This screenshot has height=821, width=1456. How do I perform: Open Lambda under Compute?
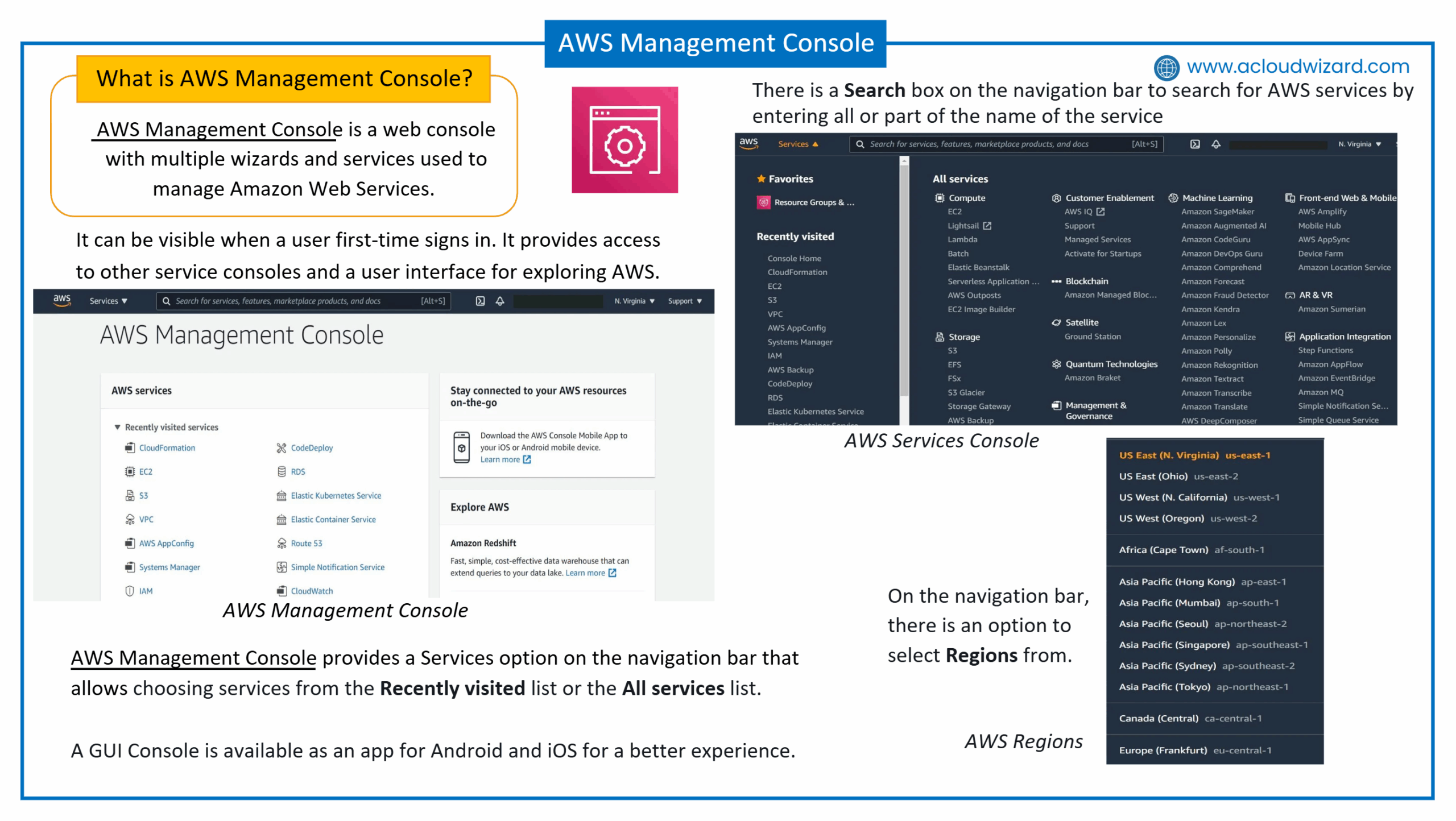962,240
